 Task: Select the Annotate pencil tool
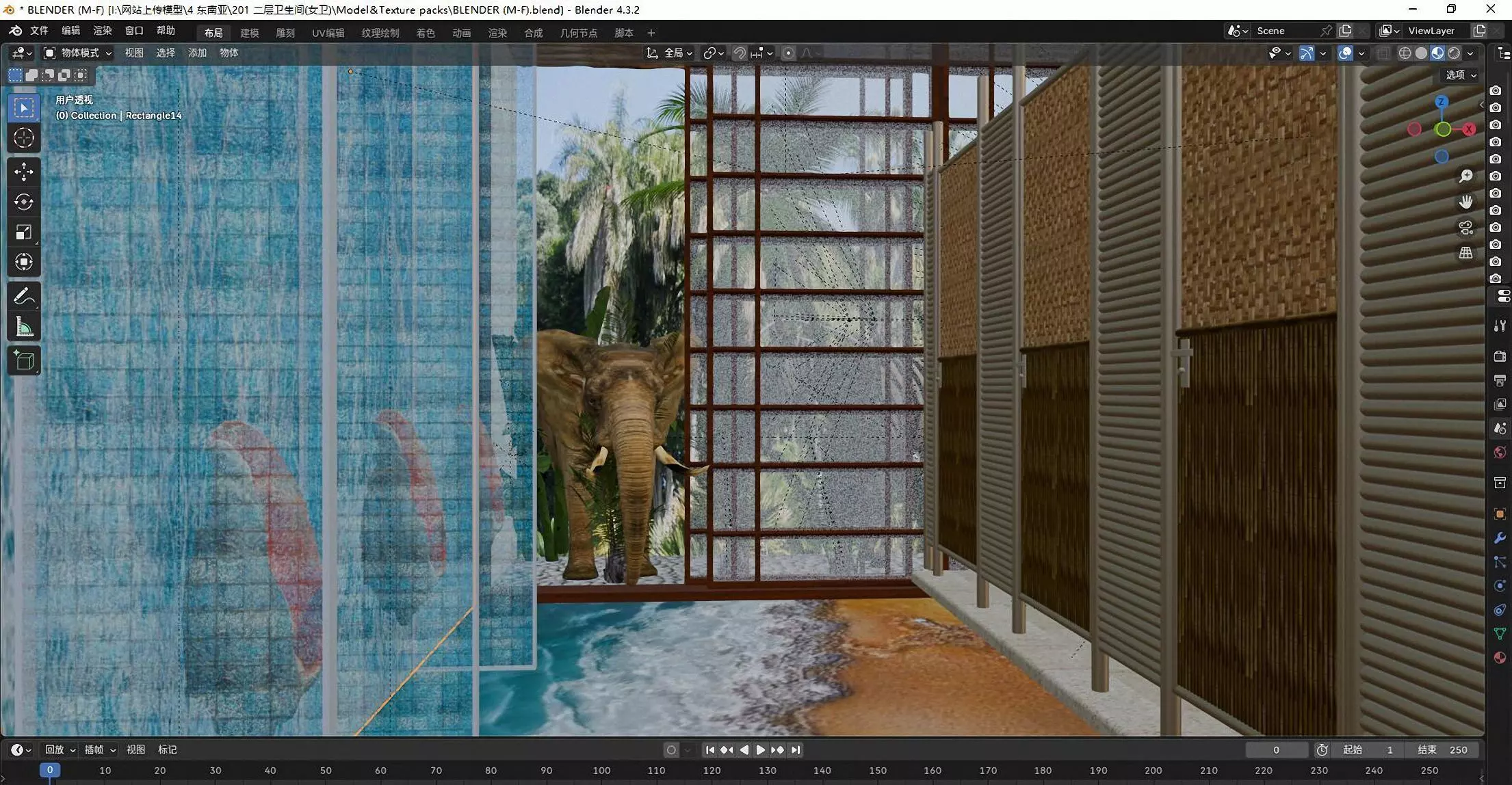pos(24,297)
